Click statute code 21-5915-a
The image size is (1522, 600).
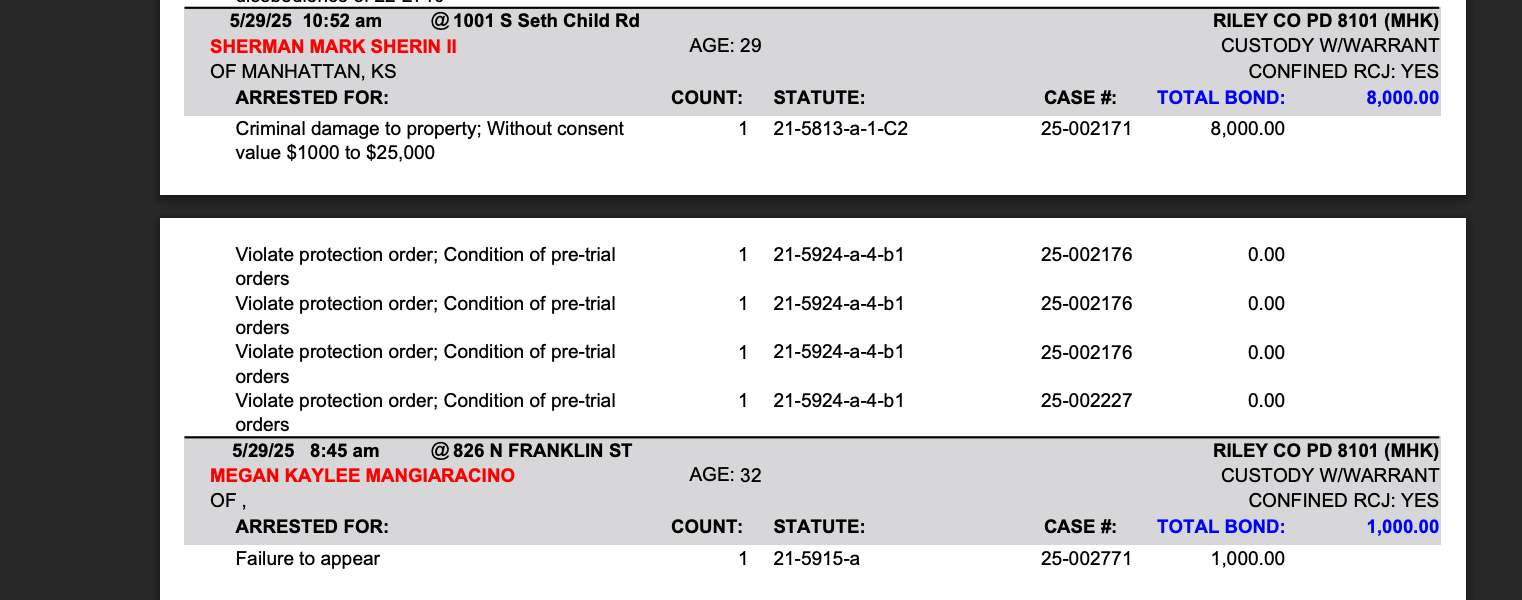tap(816, 559)
